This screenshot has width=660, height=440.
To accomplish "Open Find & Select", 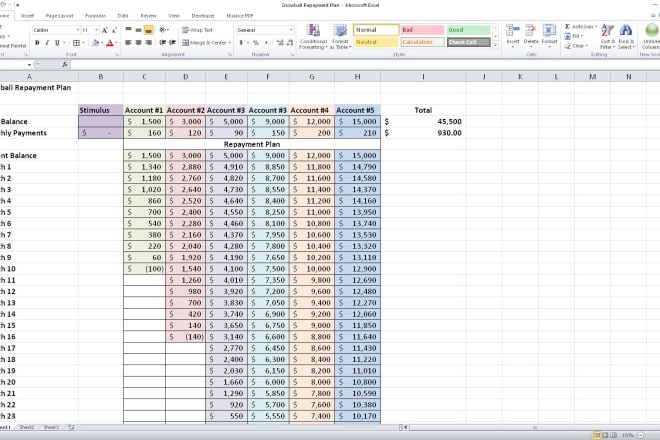I will 626,37.
